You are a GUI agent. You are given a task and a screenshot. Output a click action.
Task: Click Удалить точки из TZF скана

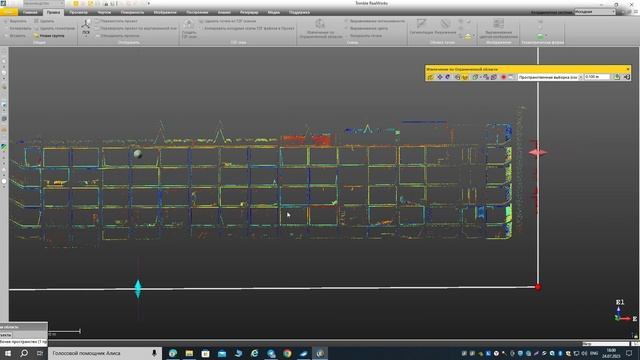[x=228, y=21]
